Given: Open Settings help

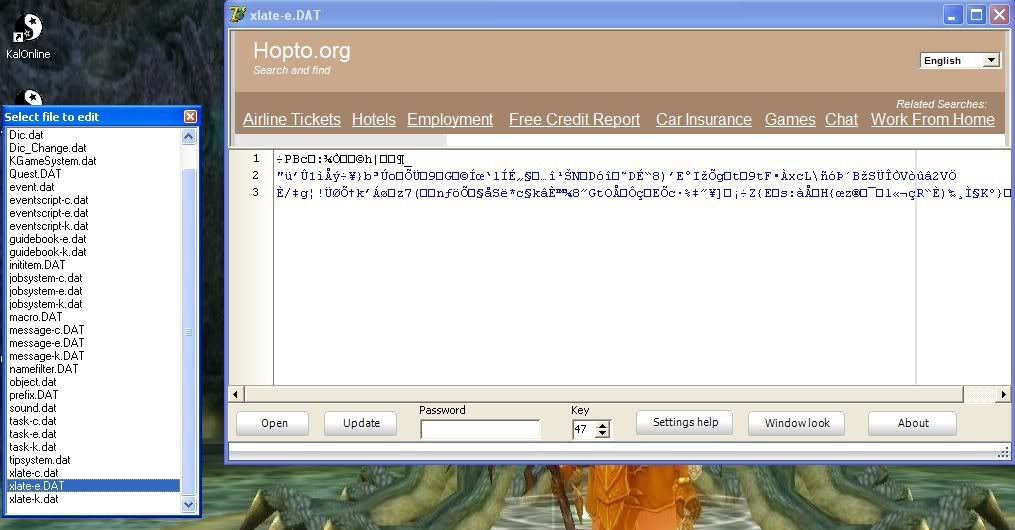Looking at the screenshot, I should (x=685, y=423).
